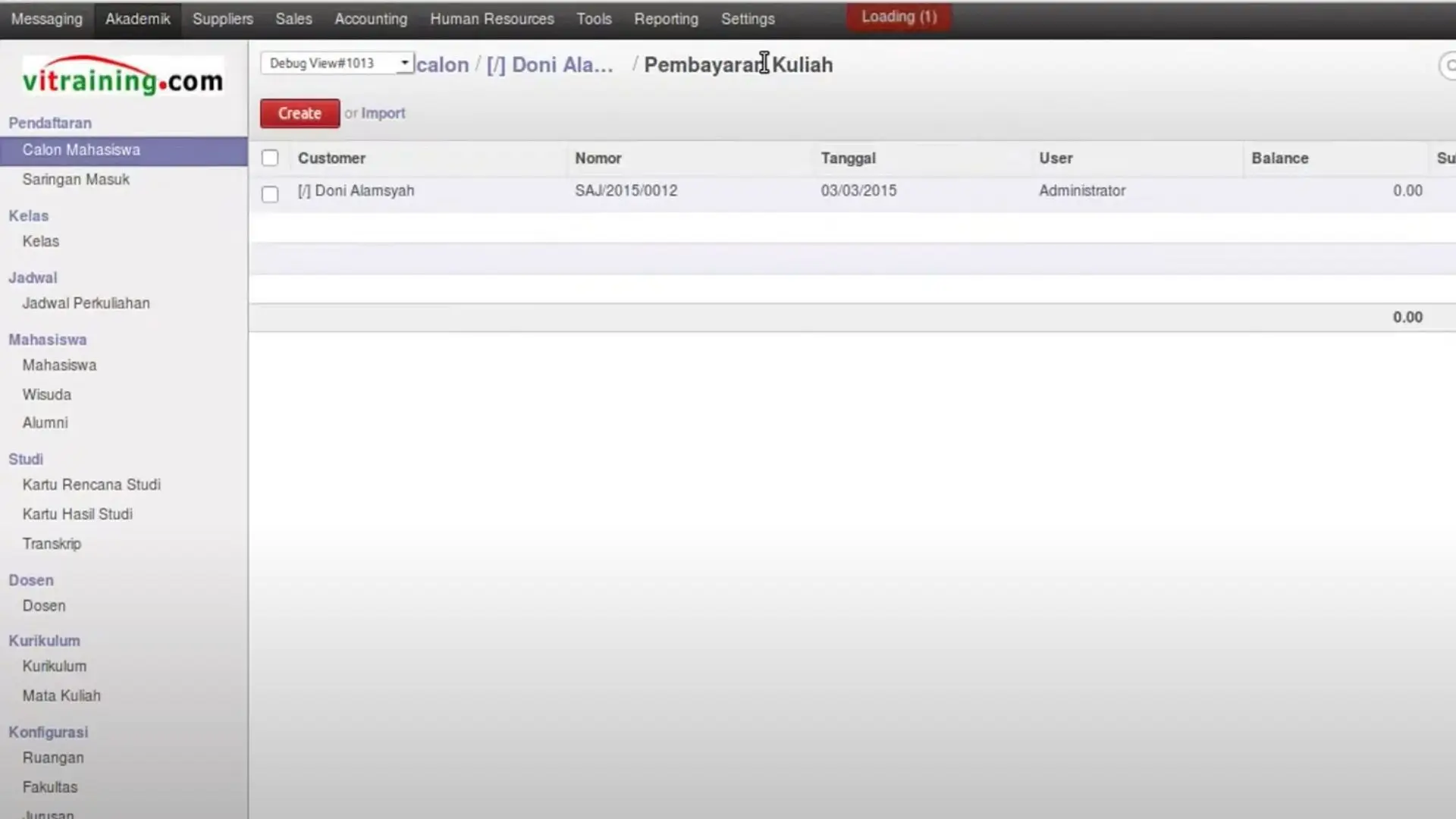Sort by Balance column header

coord(1279,158)
